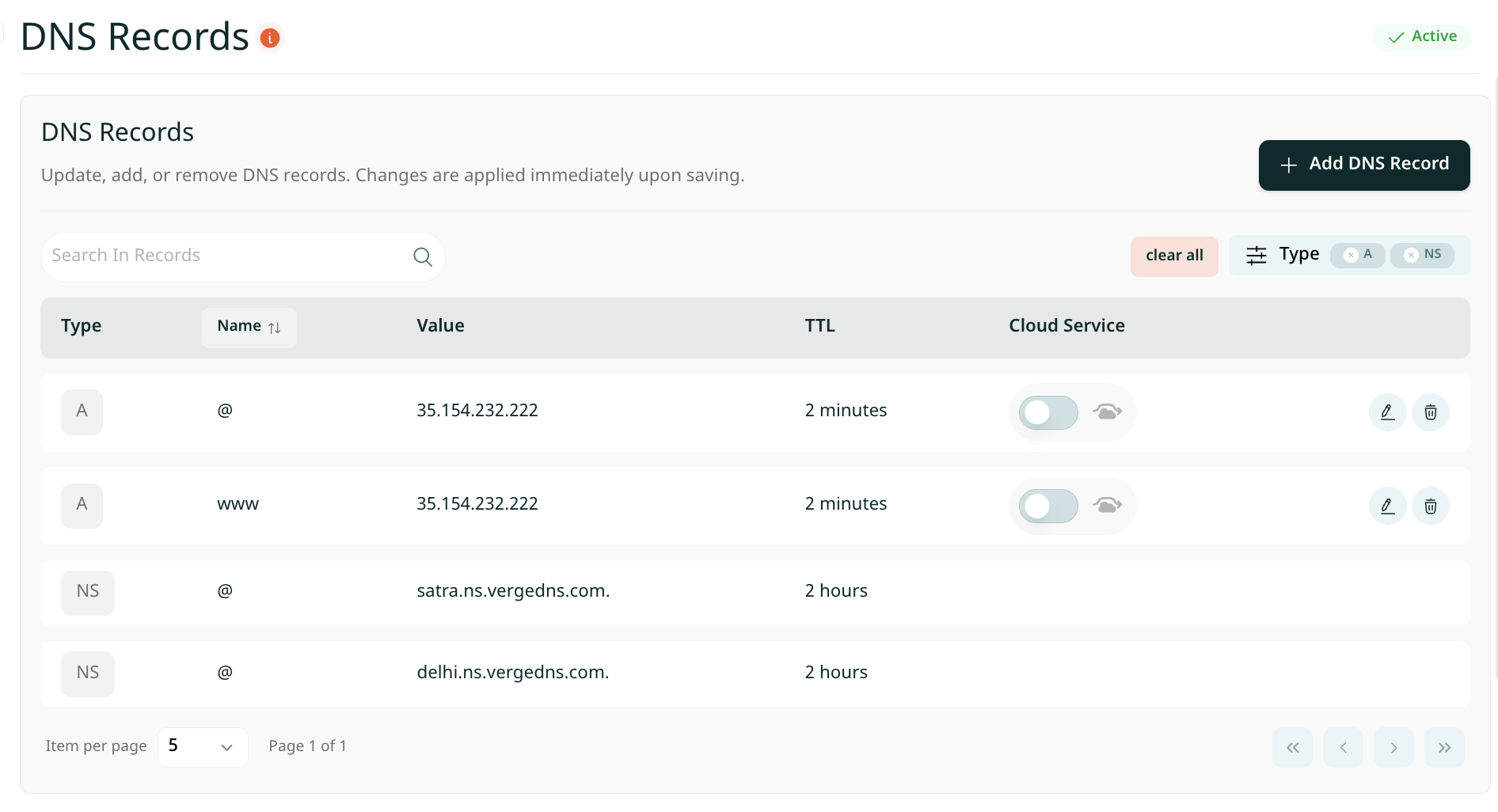
Task: Delete the www A record with trash icon
Action: pyautogui.click(x=1430, y=506)
